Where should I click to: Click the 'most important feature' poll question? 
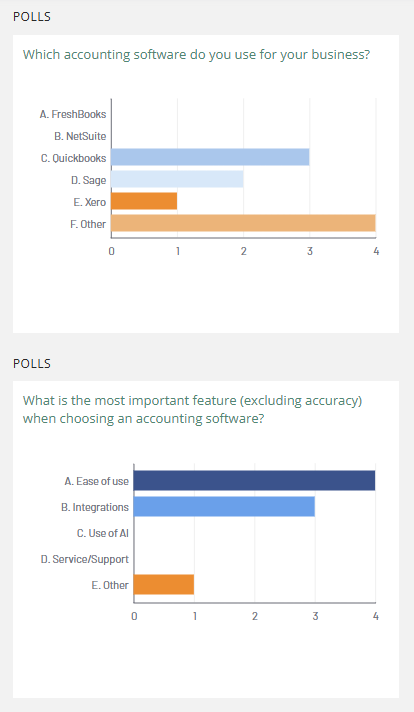192,409
